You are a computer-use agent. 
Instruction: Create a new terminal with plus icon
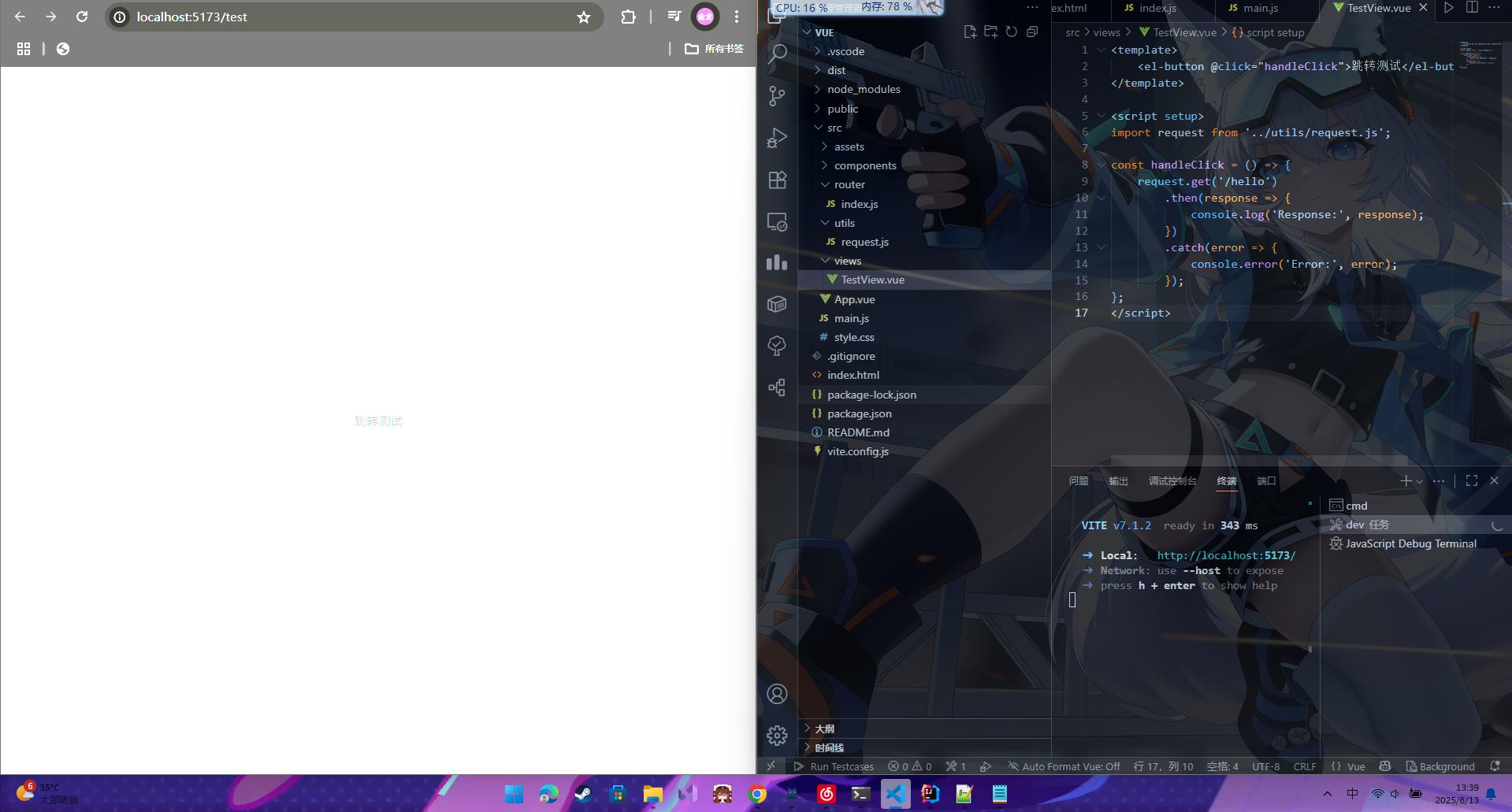1406,480
